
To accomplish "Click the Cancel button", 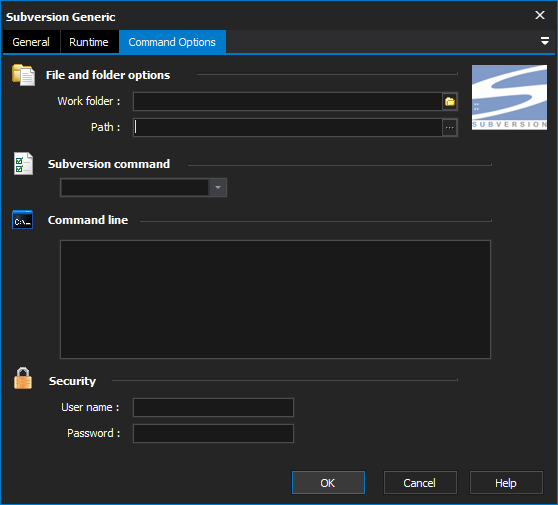I will [x=420, y=483].
